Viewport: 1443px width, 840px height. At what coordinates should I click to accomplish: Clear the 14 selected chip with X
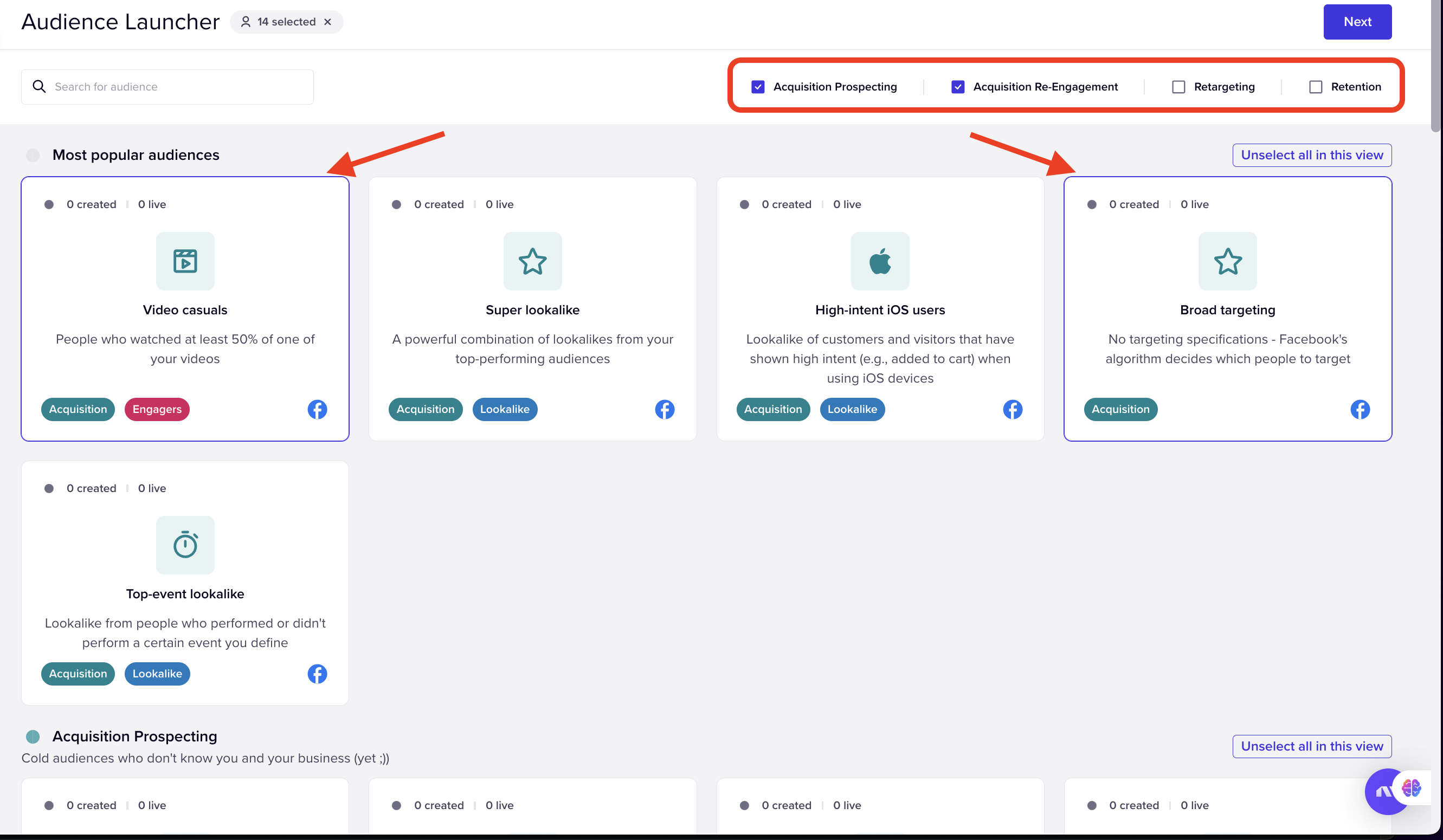tap(327, 22)
